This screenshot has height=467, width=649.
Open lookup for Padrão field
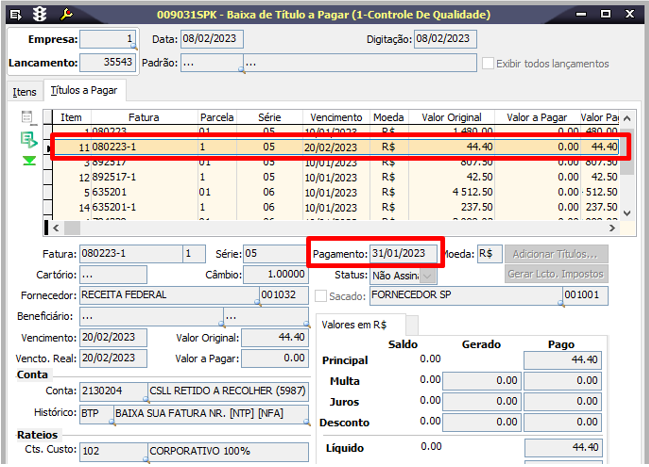coord(242,70)
